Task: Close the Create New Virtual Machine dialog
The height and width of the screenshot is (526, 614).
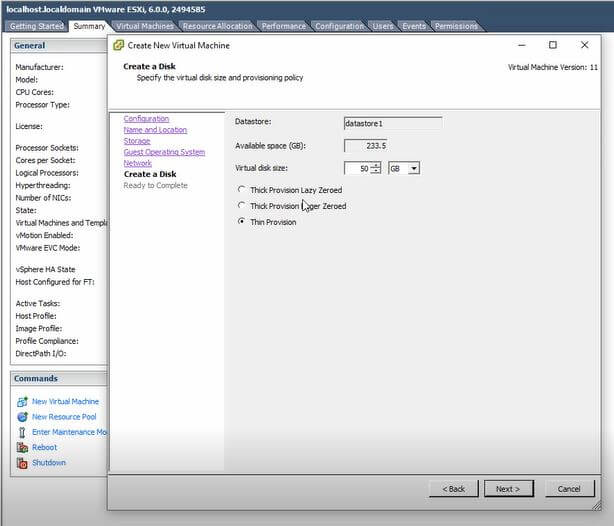Action: (585, 45)
